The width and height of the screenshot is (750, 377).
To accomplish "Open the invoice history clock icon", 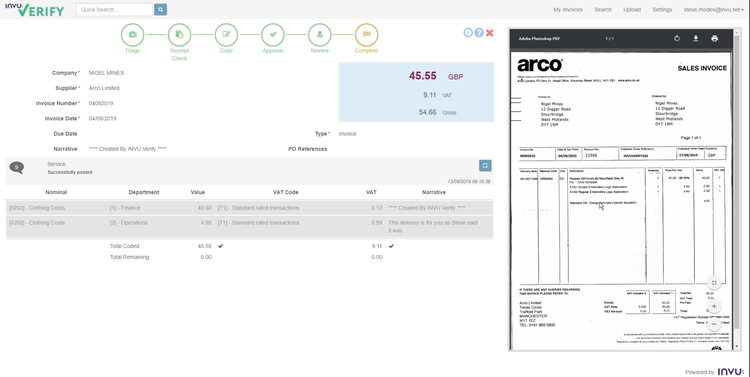I will click(468, 33).
